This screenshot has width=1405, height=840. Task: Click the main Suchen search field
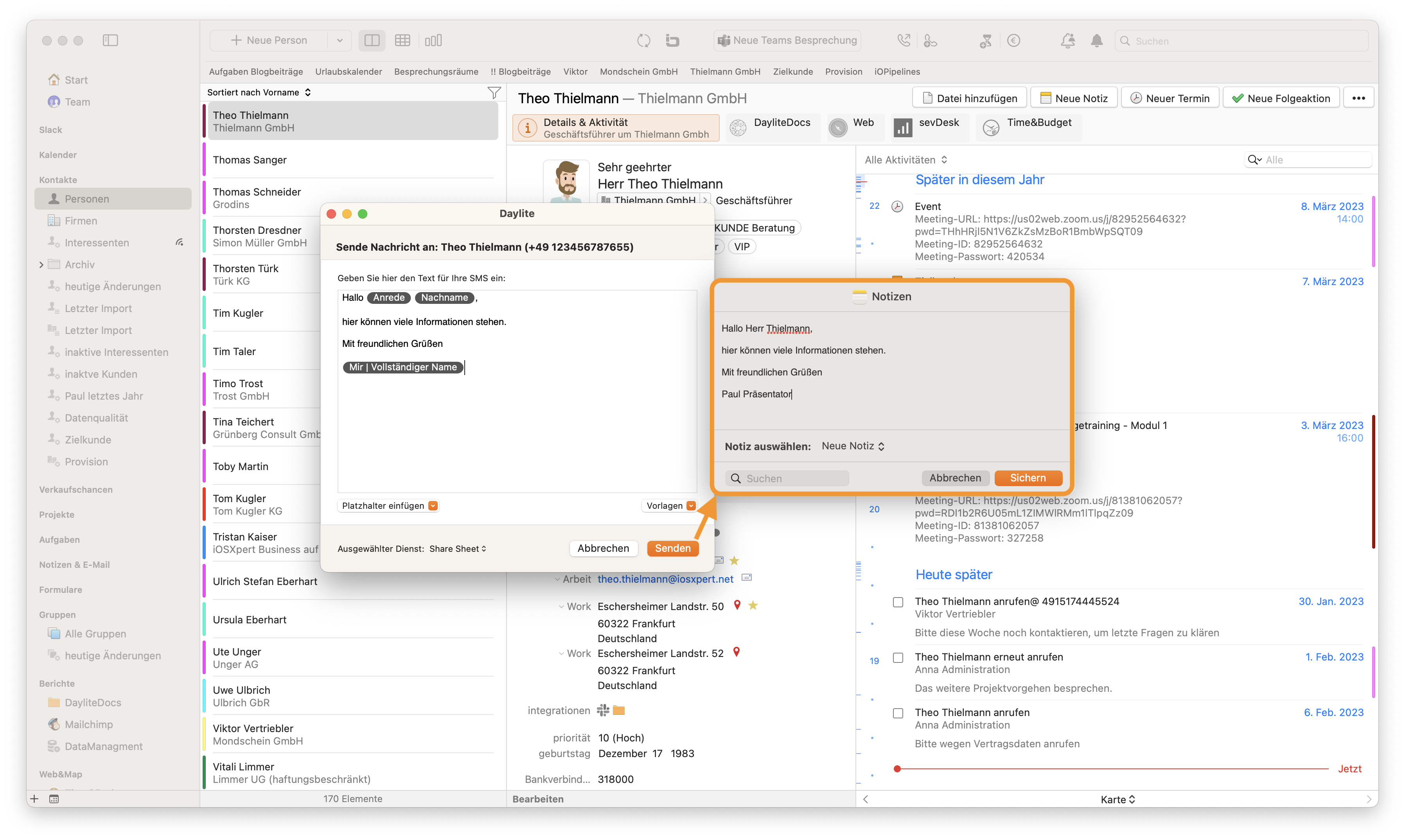click(x=1242, y=41)
